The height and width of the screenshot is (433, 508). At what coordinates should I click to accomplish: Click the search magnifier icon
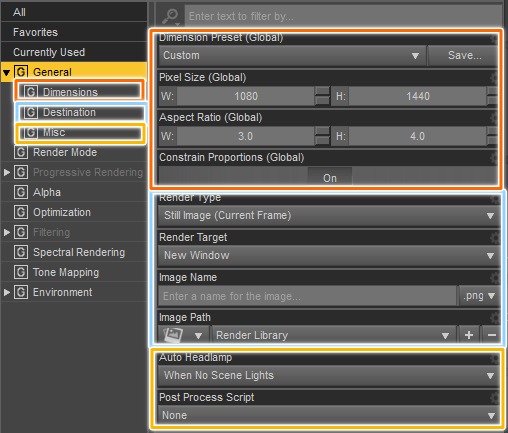[x=171, y=16]
